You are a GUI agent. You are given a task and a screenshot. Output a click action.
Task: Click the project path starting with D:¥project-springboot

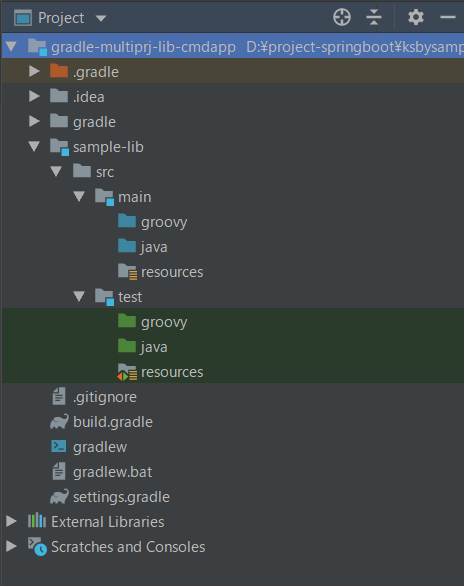click(x=355, y=47)
